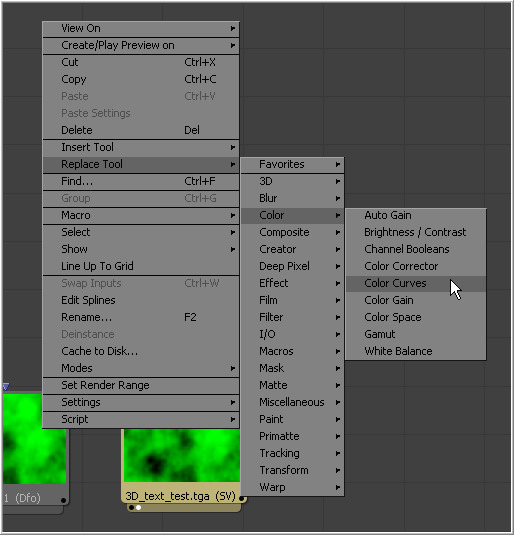Expand the Blur category arrow
The image size is (514, 535).
point(338,198)
